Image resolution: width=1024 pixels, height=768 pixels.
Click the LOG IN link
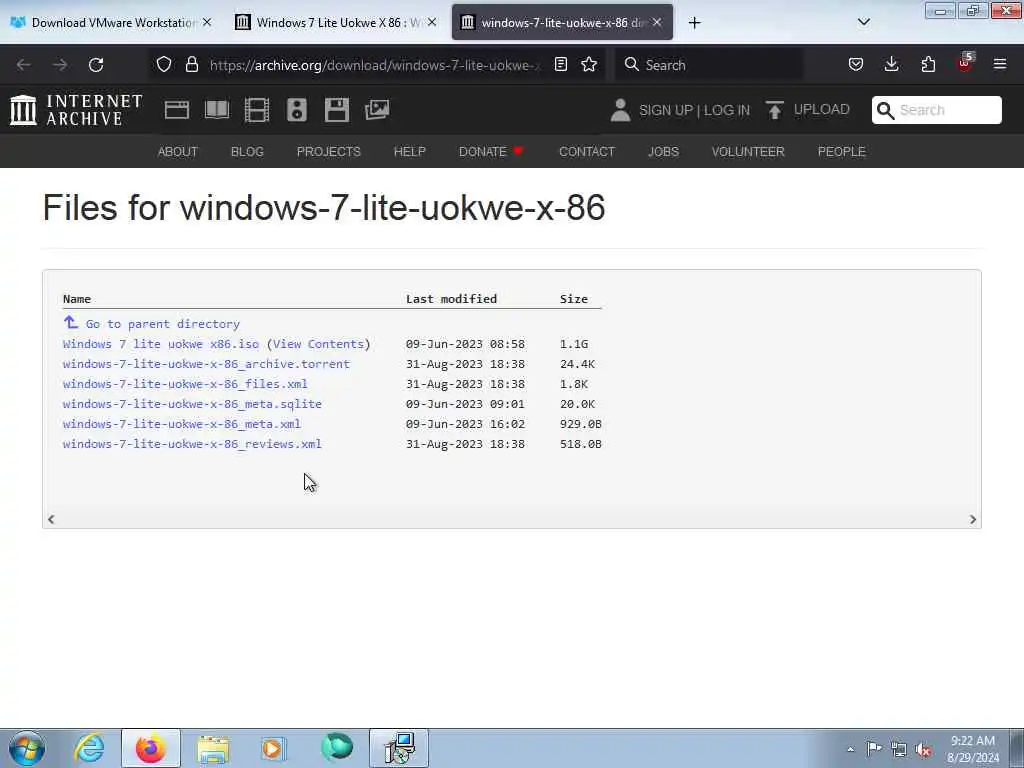(x=727, y=110)
